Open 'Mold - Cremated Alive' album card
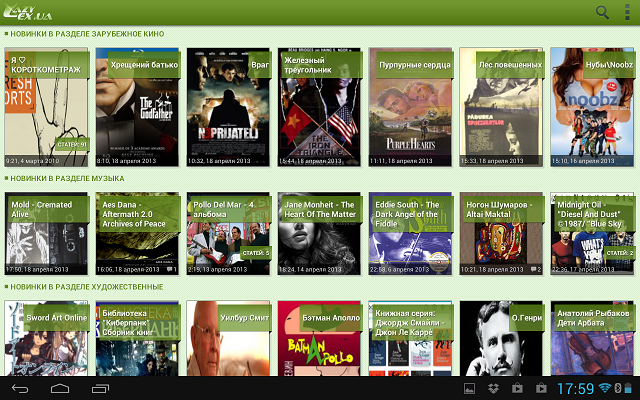The height and width of the screenshot is (400, 640). (x=46, y=233)
